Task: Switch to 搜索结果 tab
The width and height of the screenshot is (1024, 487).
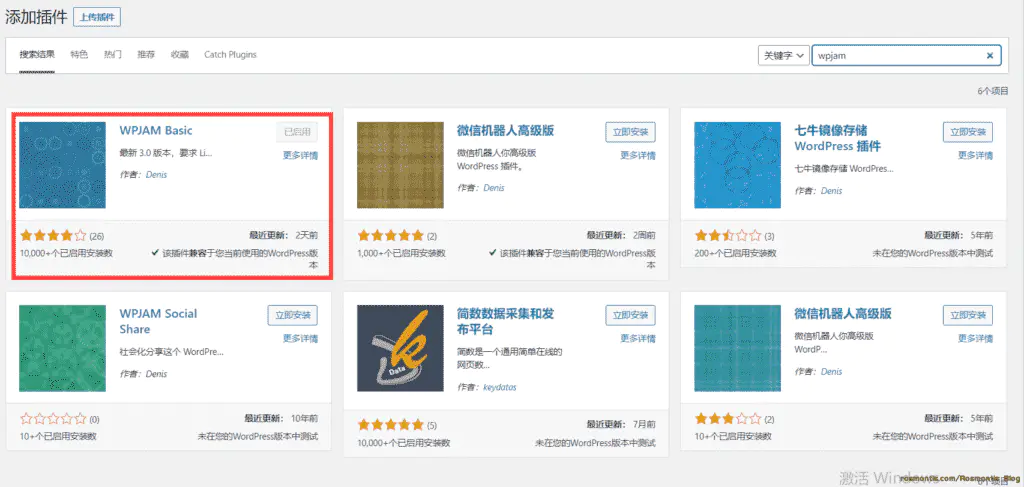Action: (37, 55)
